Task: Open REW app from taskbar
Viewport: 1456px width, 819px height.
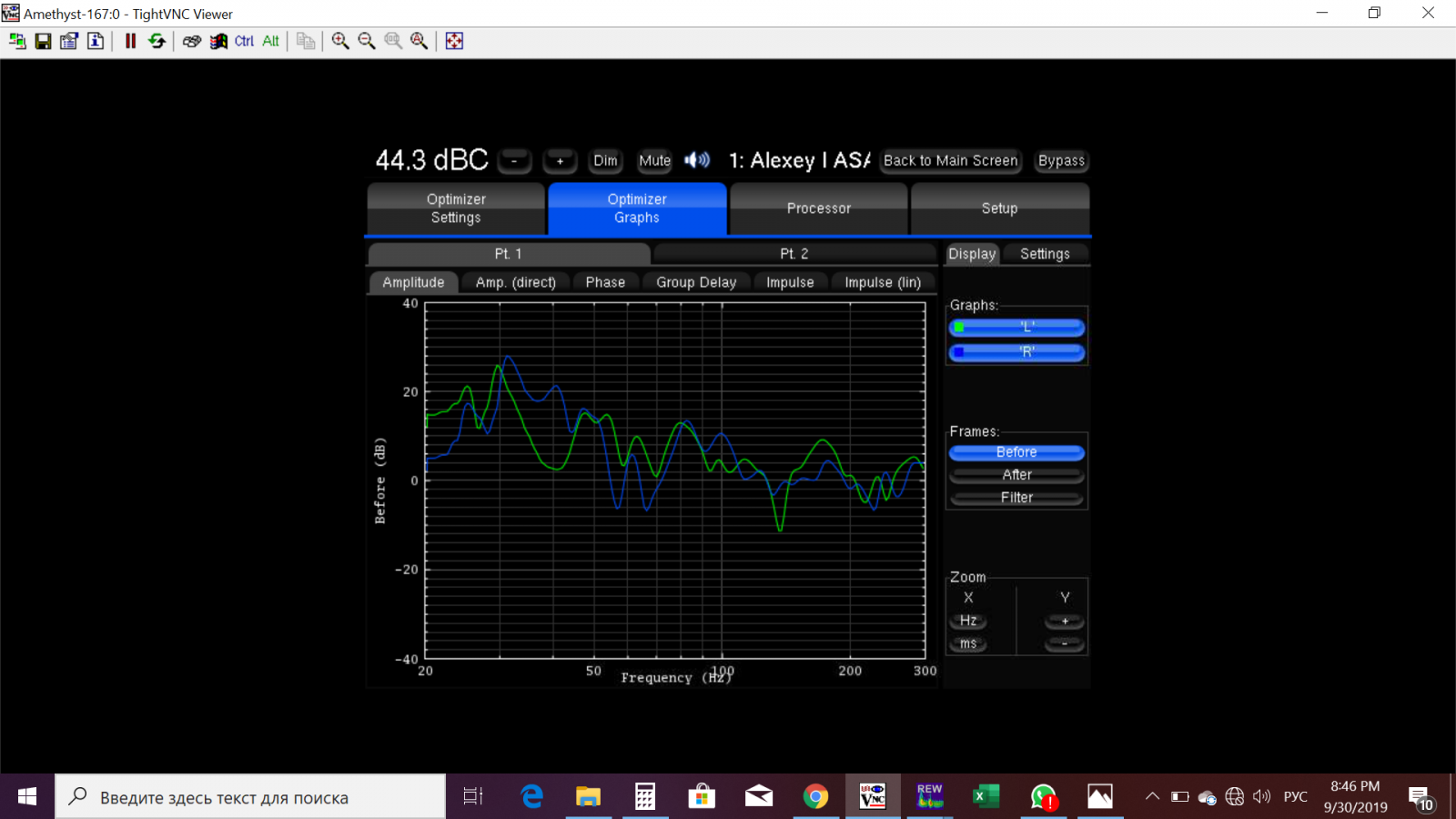Action: [929, 797]
